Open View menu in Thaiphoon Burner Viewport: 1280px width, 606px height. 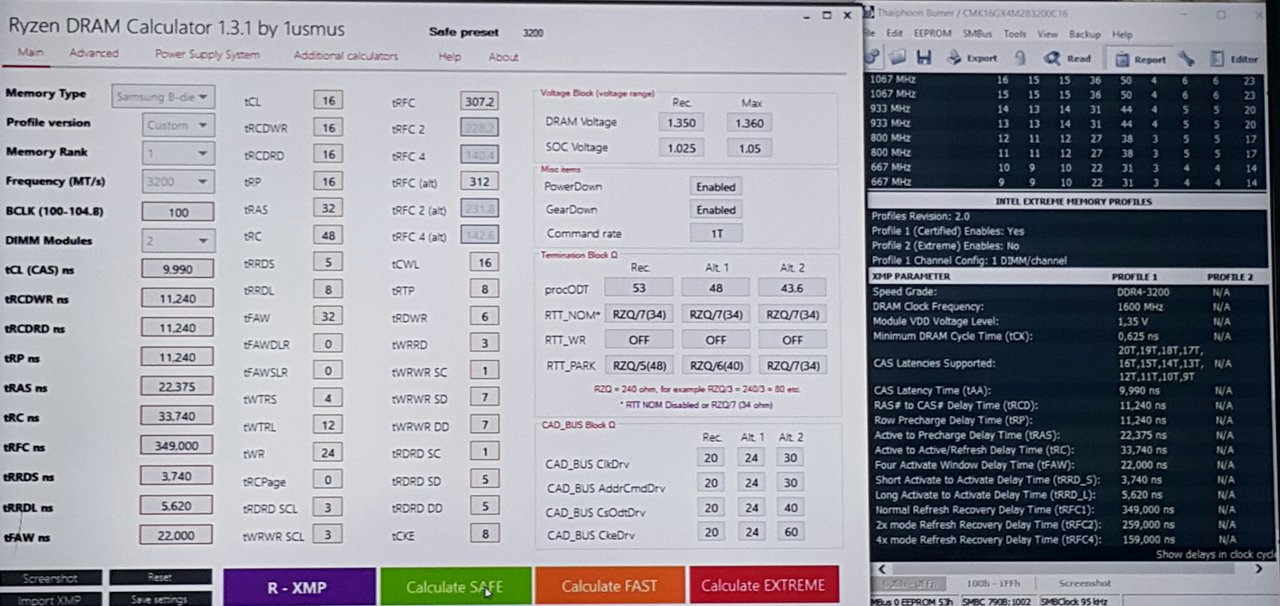click(1047, 34)
